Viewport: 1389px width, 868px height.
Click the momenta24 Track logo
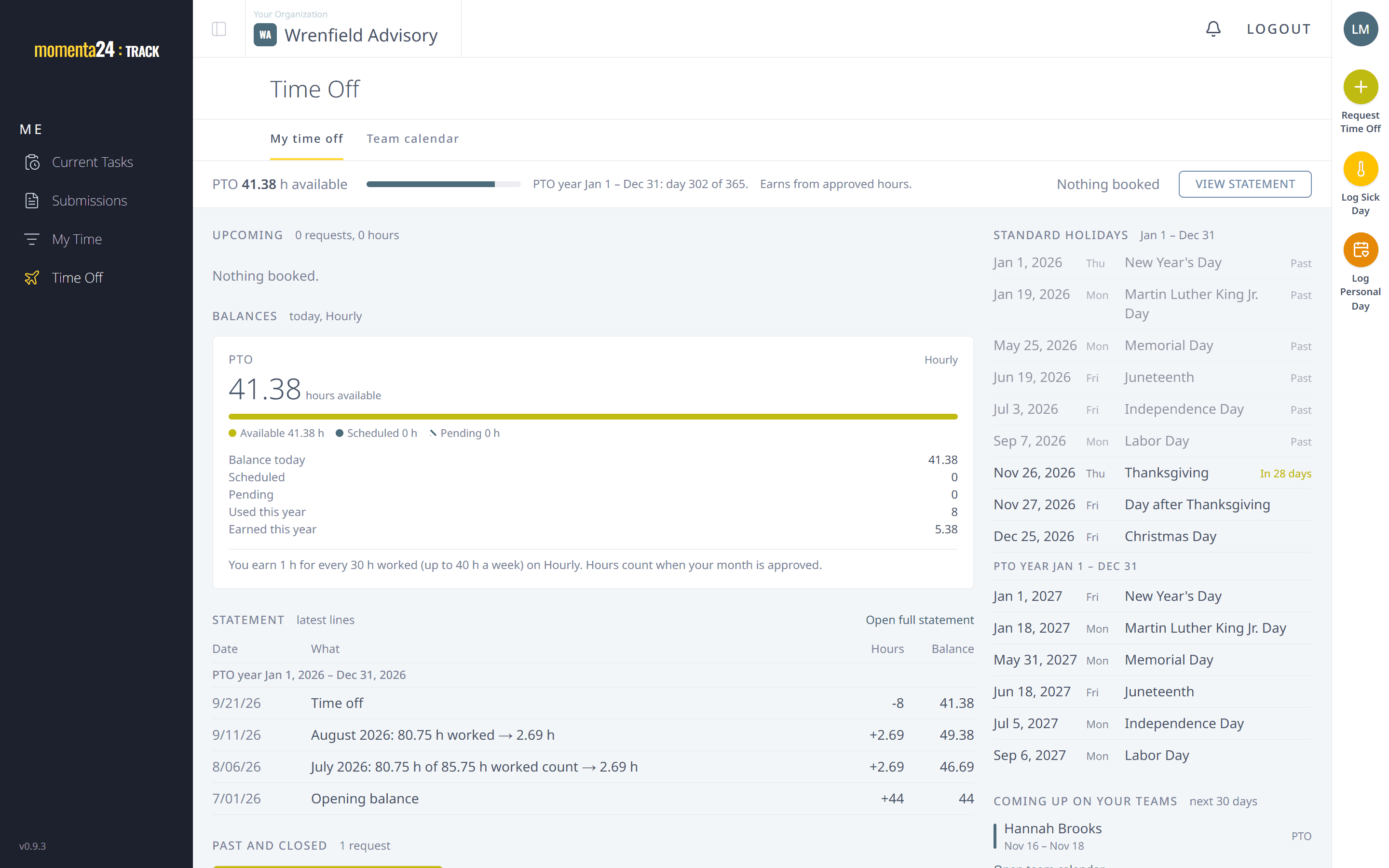96,51
